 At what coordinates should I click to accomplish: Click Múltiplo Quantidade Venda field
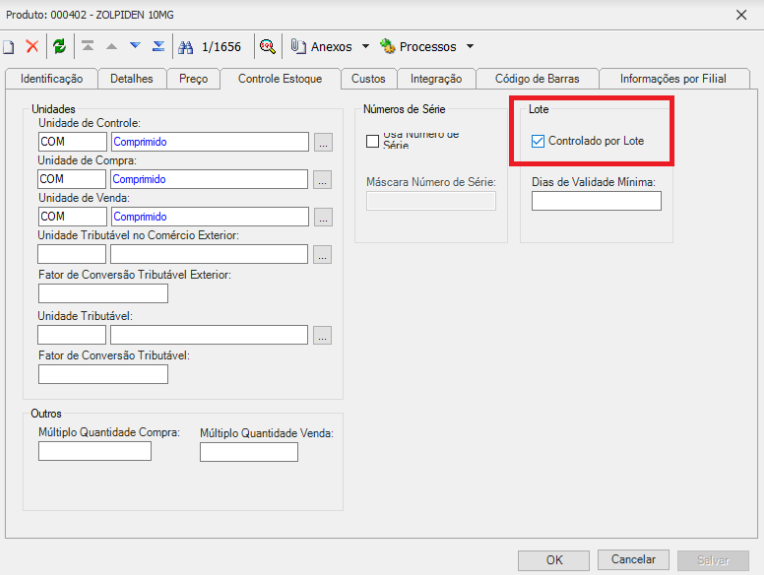[249, 452]
